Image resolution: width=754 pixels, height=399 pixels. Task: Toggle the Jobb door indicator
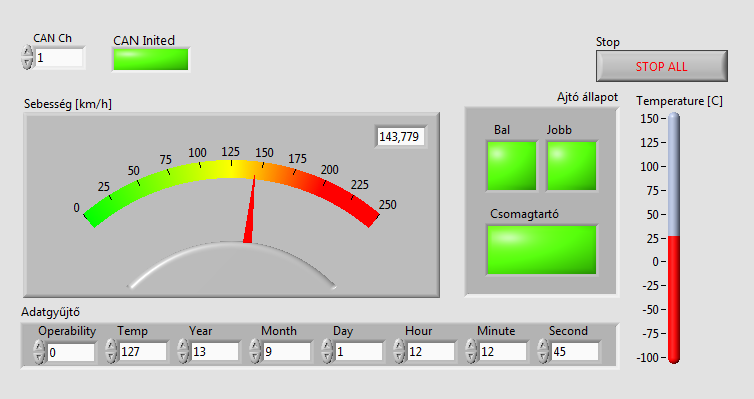click(571, 166)
